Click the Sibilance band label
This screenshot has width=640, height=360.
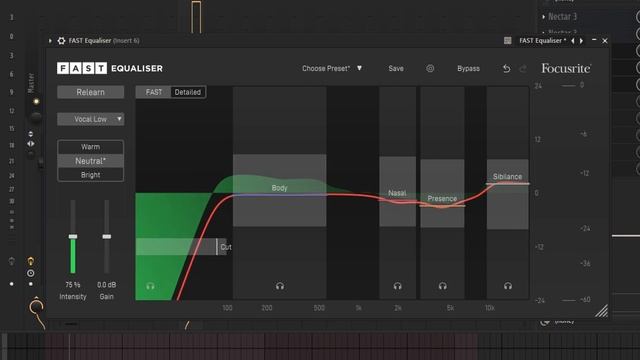click(507, 177)
